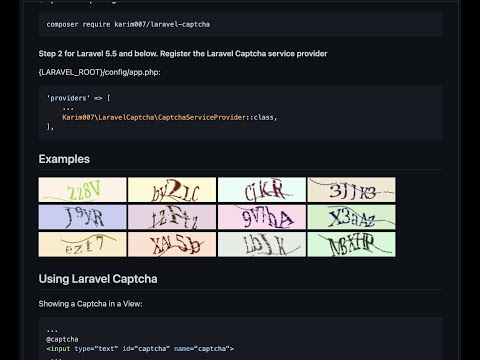Click the 'Step 2 for Laravel 5.5 and below' text

pos(98,54)
